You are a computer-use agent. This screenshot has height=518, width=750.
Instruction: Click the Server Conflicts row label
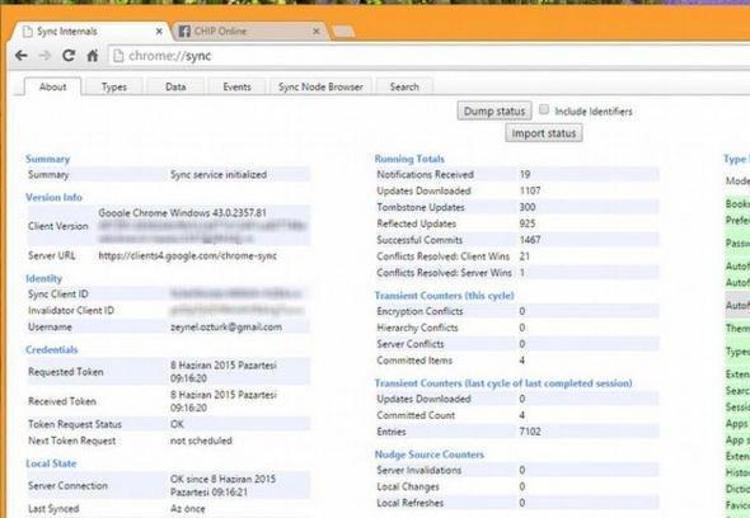pos(410,344)
